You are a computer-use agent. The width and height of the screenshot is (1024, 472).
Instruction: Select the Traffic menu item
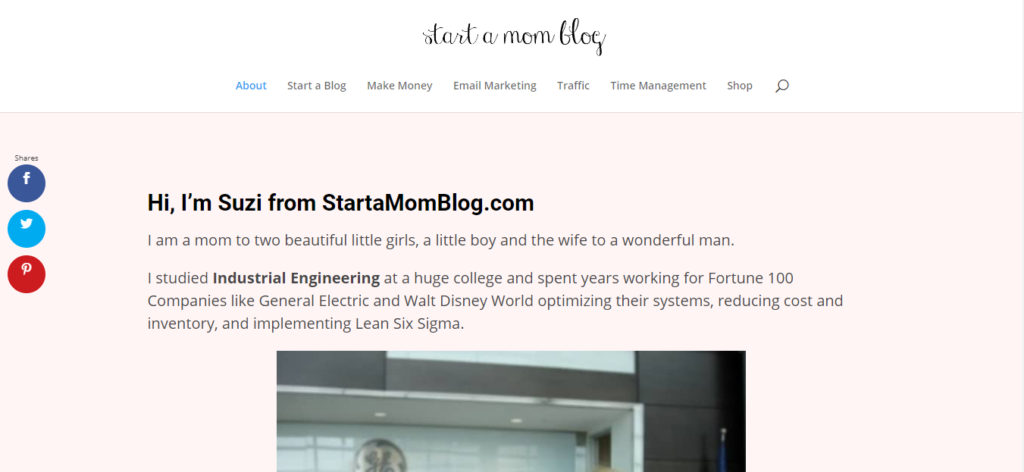click(x=573, y=86)
